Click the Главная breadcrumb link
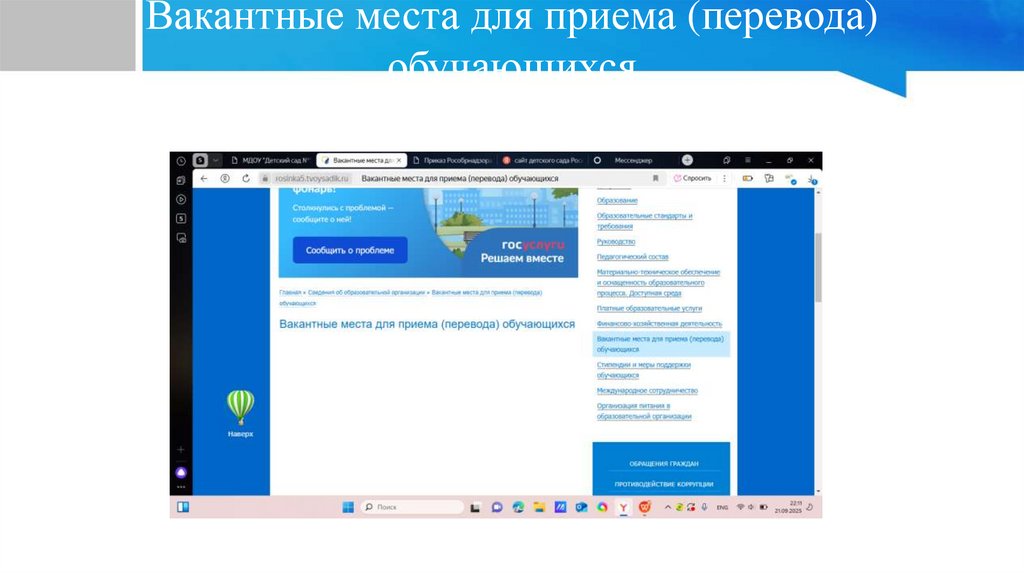1024x574 pixels. (290, 293)
